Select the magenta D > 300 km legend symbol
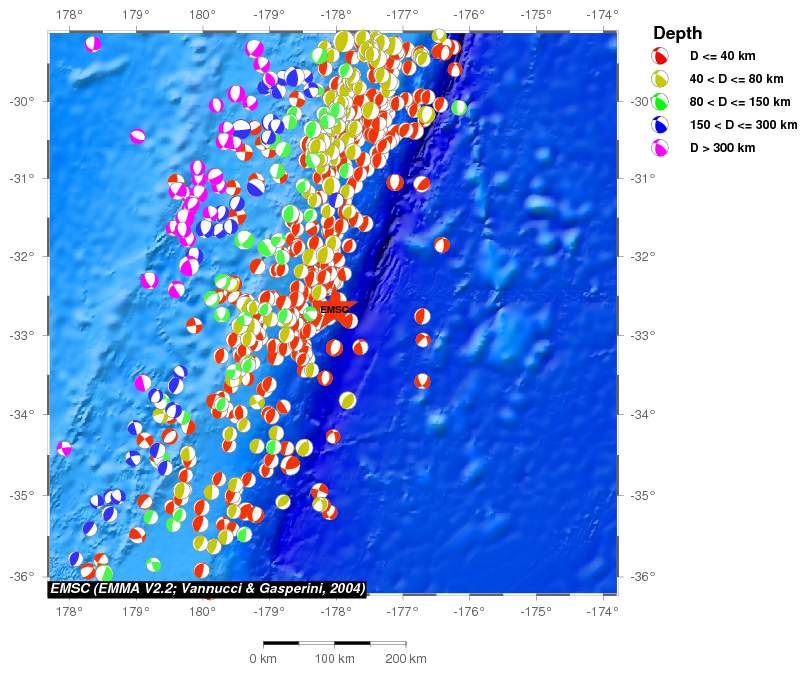The height and width of the screenshot is (673, 807). coord(659,148)
